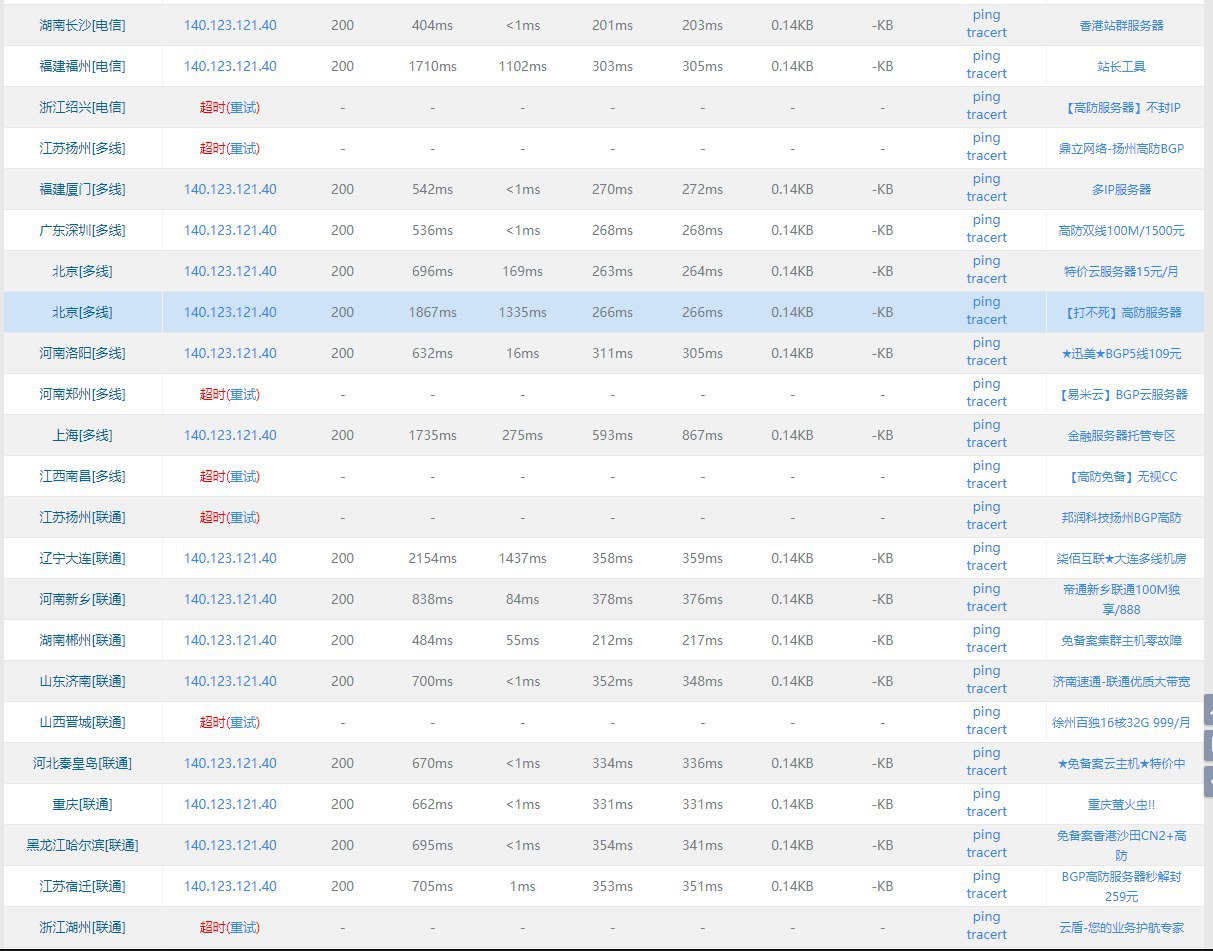Open 云盾-您的业务护航专家 link
Screen dimensions: 1213x951
pyautogui.click(x=1121, y=927)
